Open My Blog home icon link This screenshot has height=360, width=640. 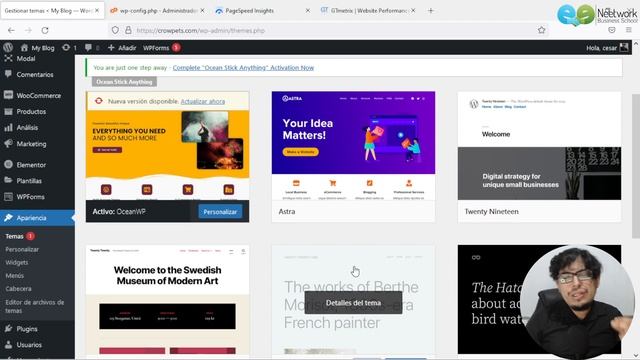pyautogui.click(x=37, y=48)
